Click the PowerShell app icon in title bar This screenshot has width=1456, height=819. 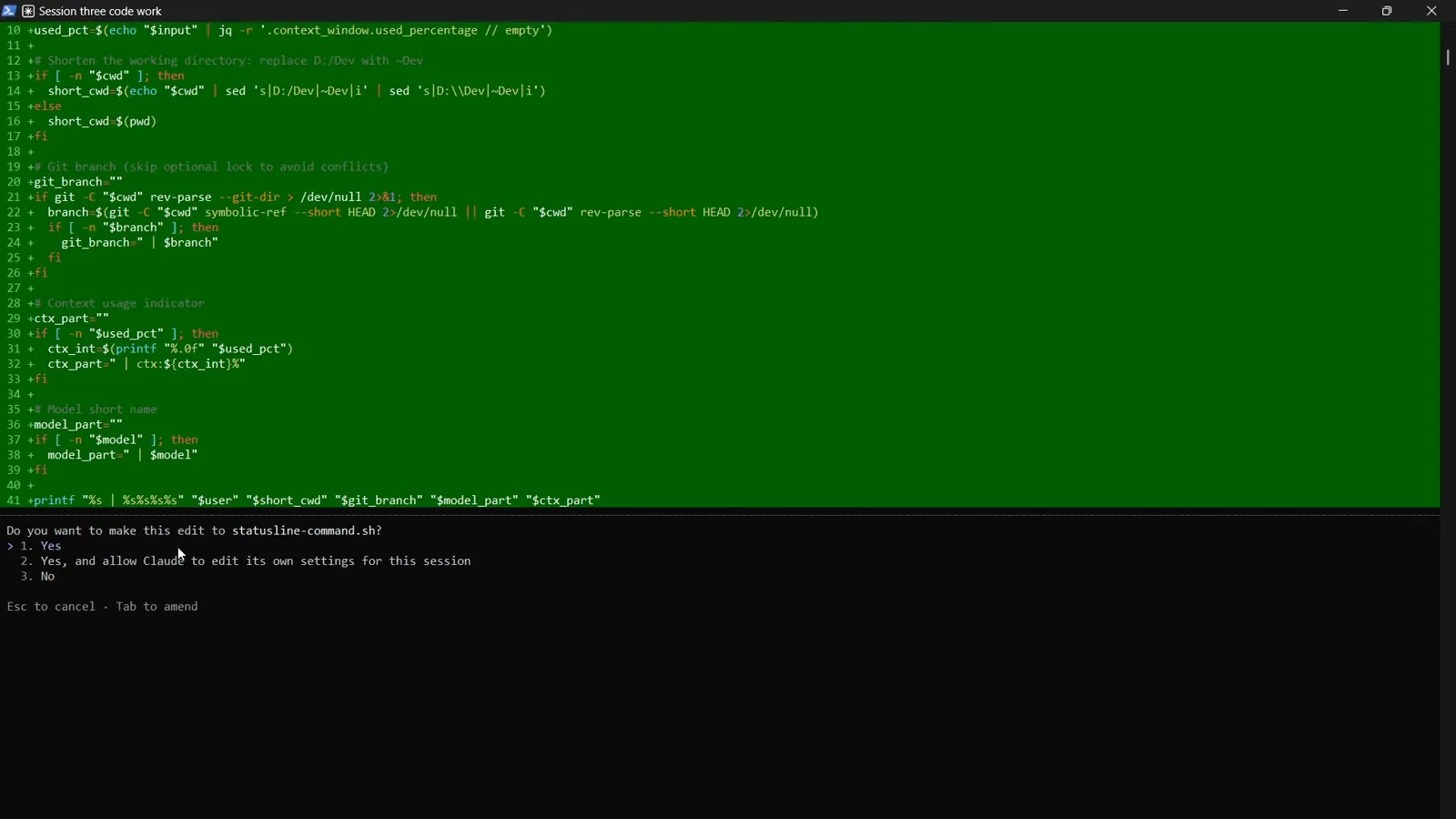coord(9,11)
